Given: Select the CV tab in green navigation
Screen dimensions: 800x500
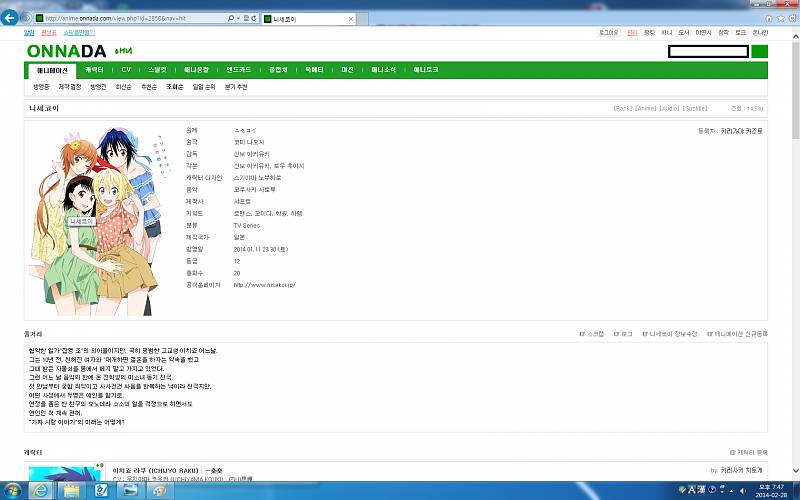Looking at the screenshot, I should tap(125, 70).
